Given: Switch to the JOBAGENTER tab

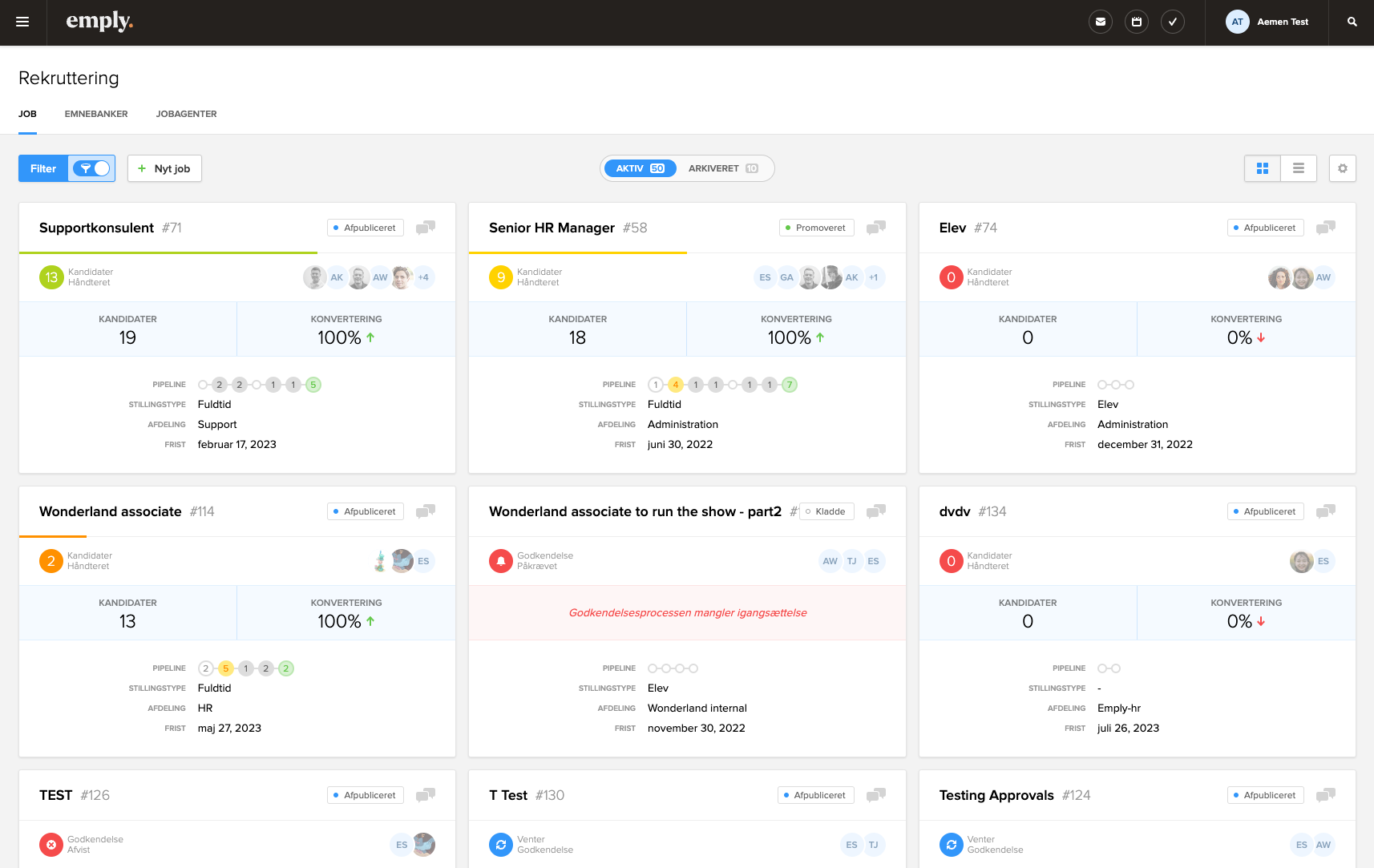Looking at the screenshot, I should [186, 114].
